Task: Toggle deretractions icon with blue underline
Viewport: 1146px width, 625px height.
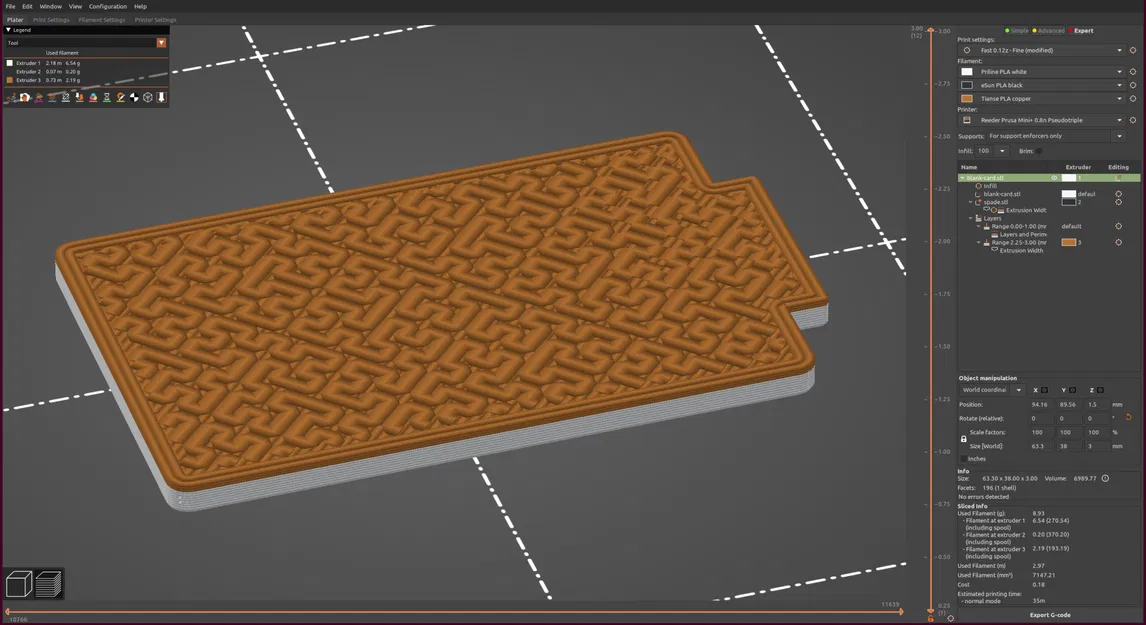Action: click(52, 97)
